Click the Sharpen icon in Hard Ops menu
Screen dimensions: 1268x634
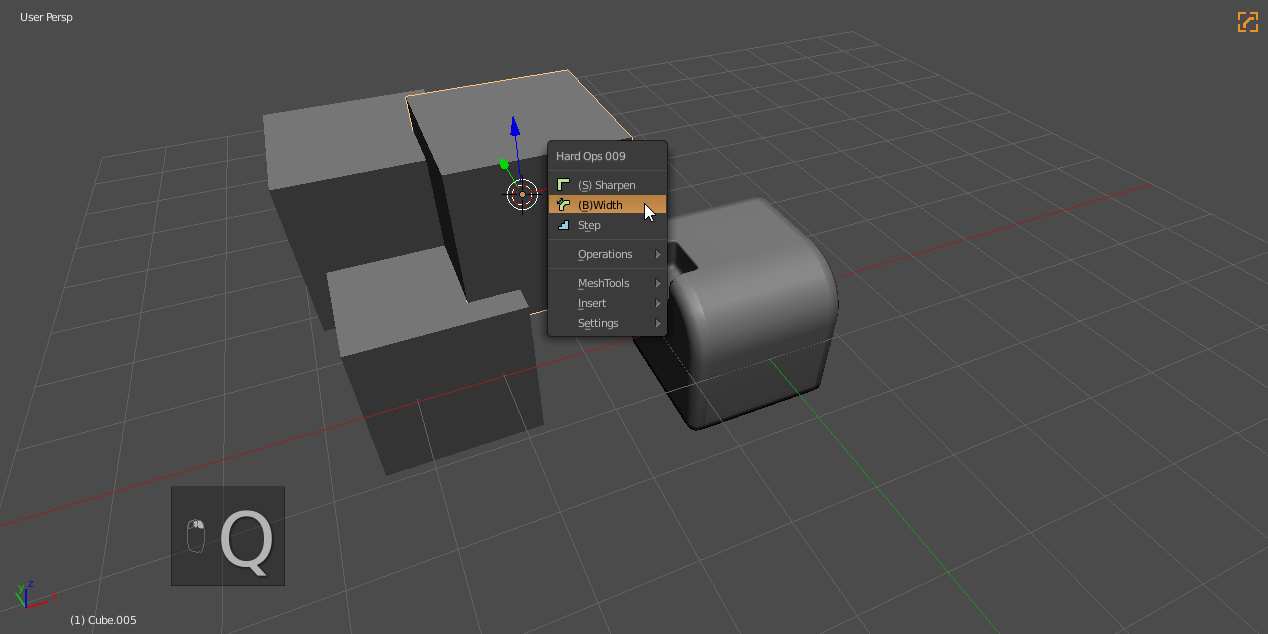click(563, 185)
